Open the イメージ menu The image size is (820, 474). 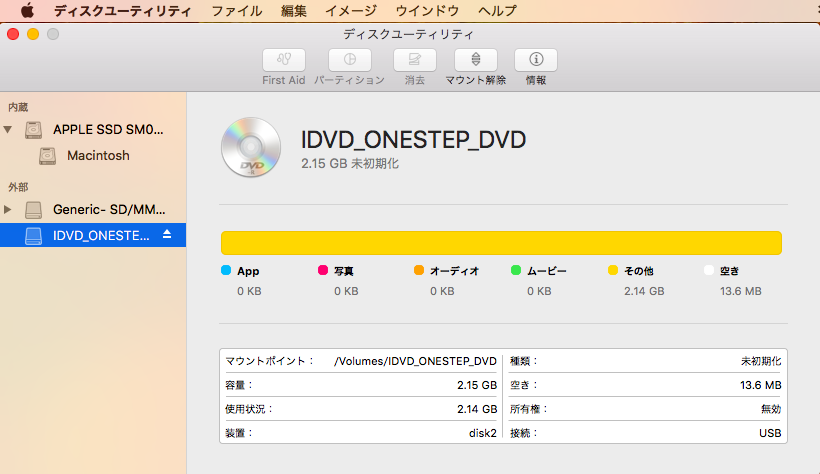click(x=351, y=10)
